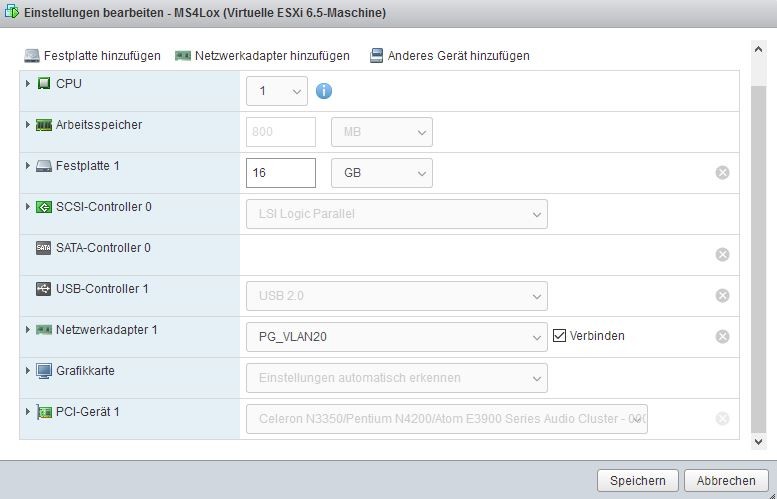Click the Grafikkarte label
This screenshot has height=499, width=777.
pyautogui.click(x=85, y=371)
